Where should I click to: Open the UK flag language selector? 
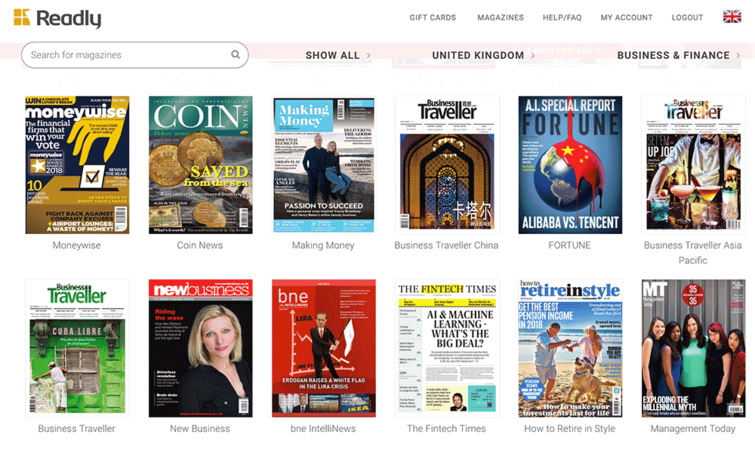[x=732, y=17]
